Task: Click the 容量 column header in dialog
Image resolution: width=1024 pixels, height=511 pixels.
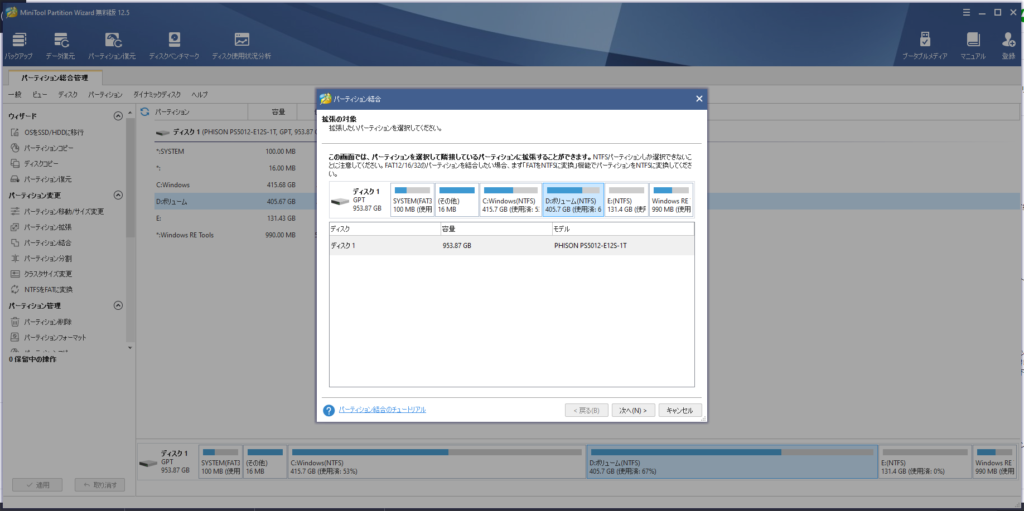Action: 496,229
